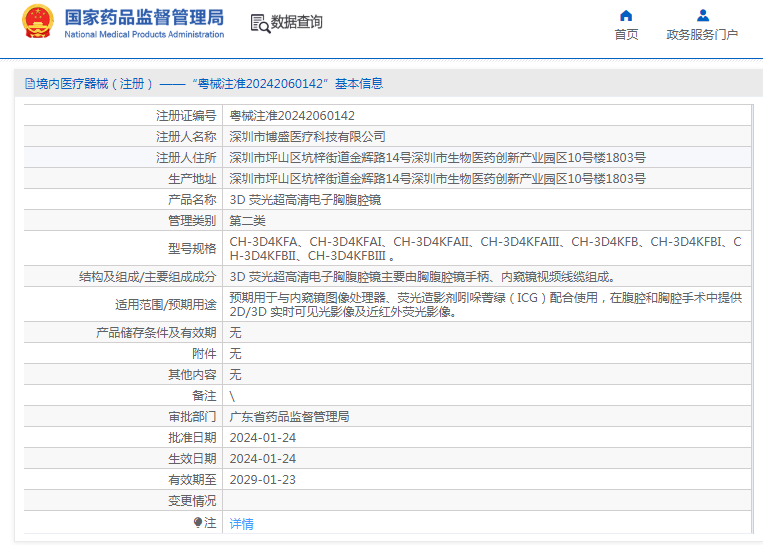Viewport: 763px width, 545px height.
Task: Select the 生产地址 address value
Action: click(437, 179)
